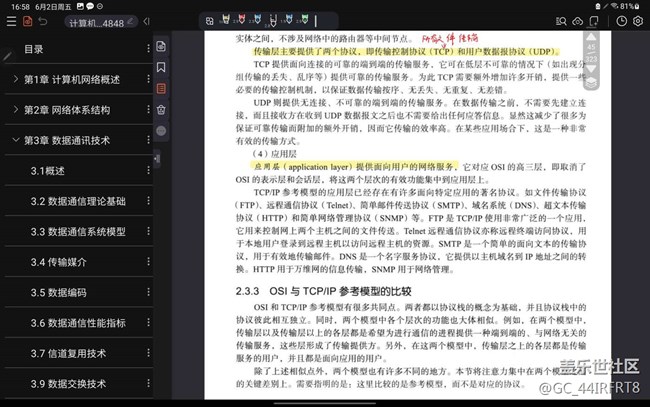This screenshot has height=407, width=650.
Task: Go to section 3.3 数据通信系统模型
Action: pos(78,232)
